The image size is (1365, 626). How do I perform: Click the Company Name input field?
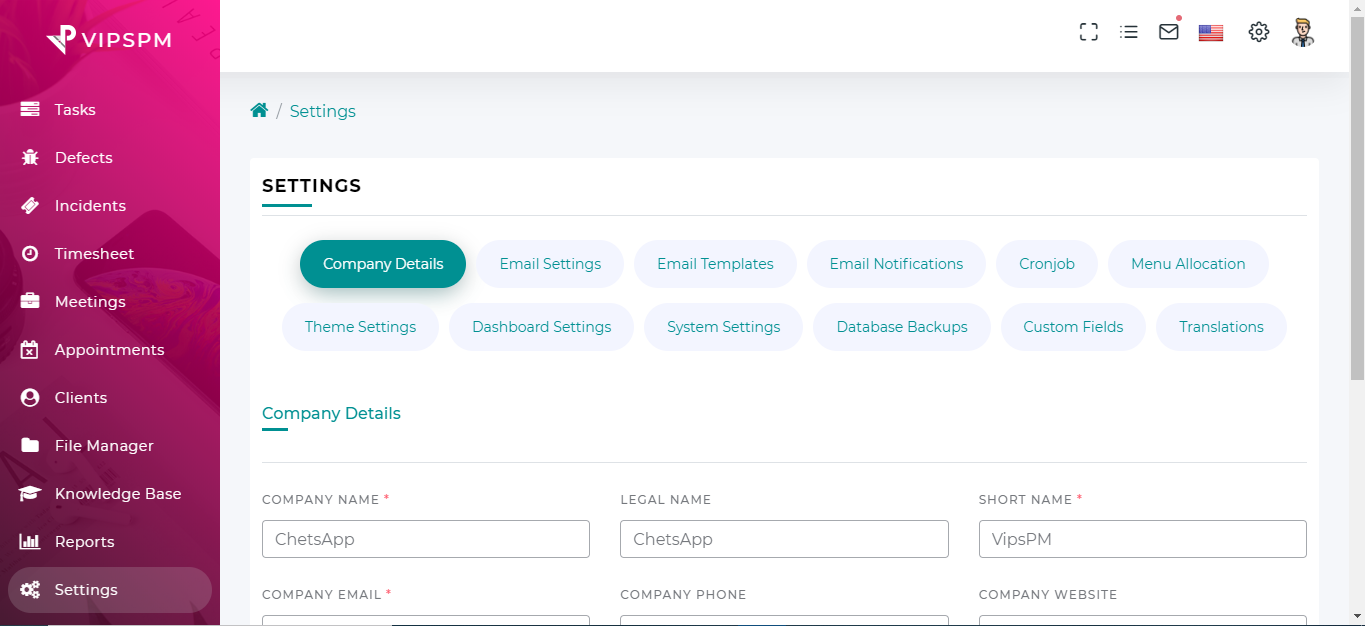(425, 539)
